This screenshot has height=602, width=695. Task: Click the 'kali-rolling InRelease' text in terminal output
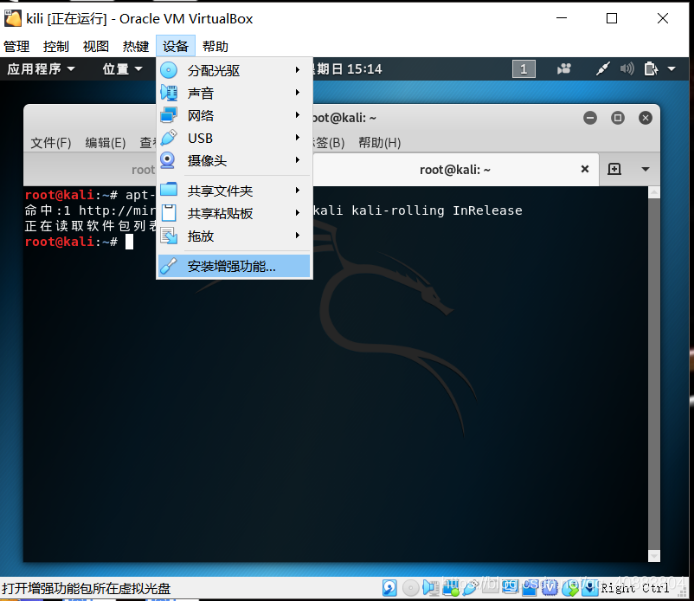tap(437, 211)
